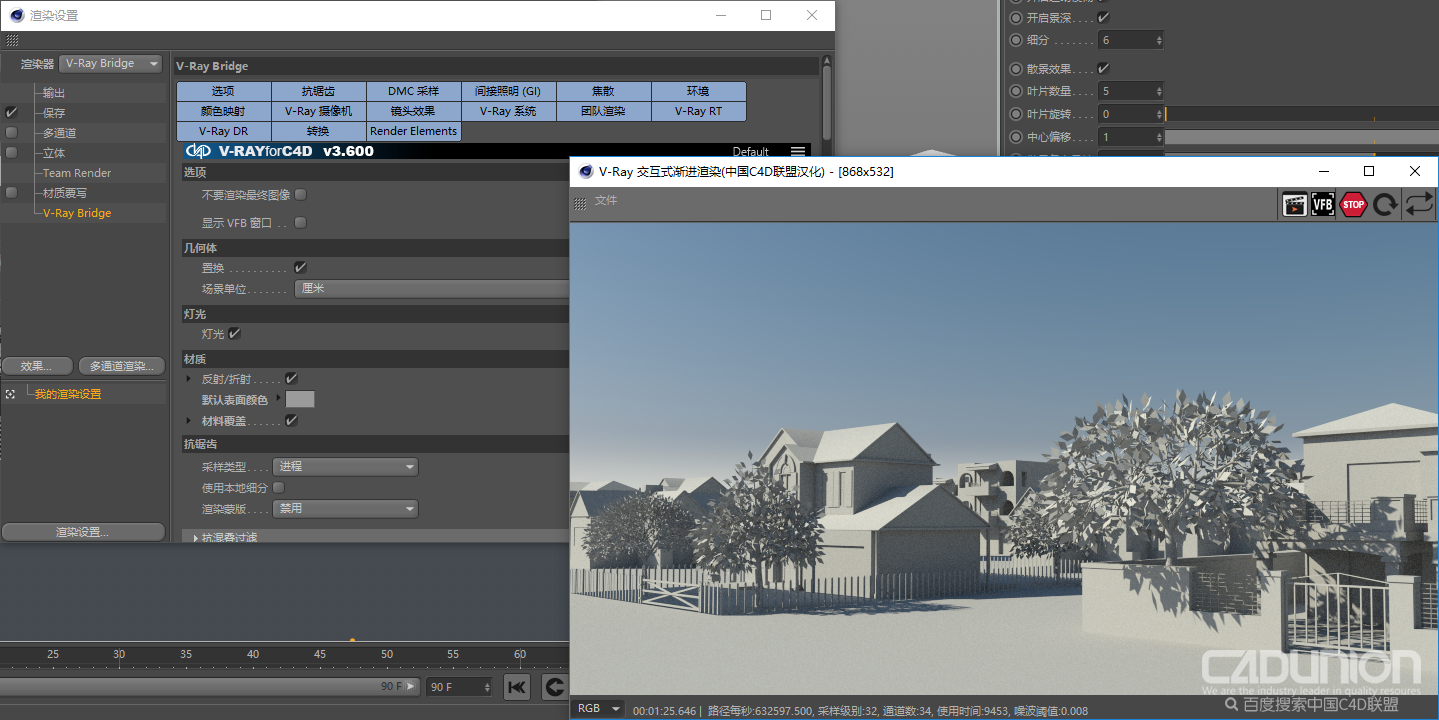Toggle the 保存 checkbox in render settings list
This screenshot has height=720, width=1439.
[11, 113]
